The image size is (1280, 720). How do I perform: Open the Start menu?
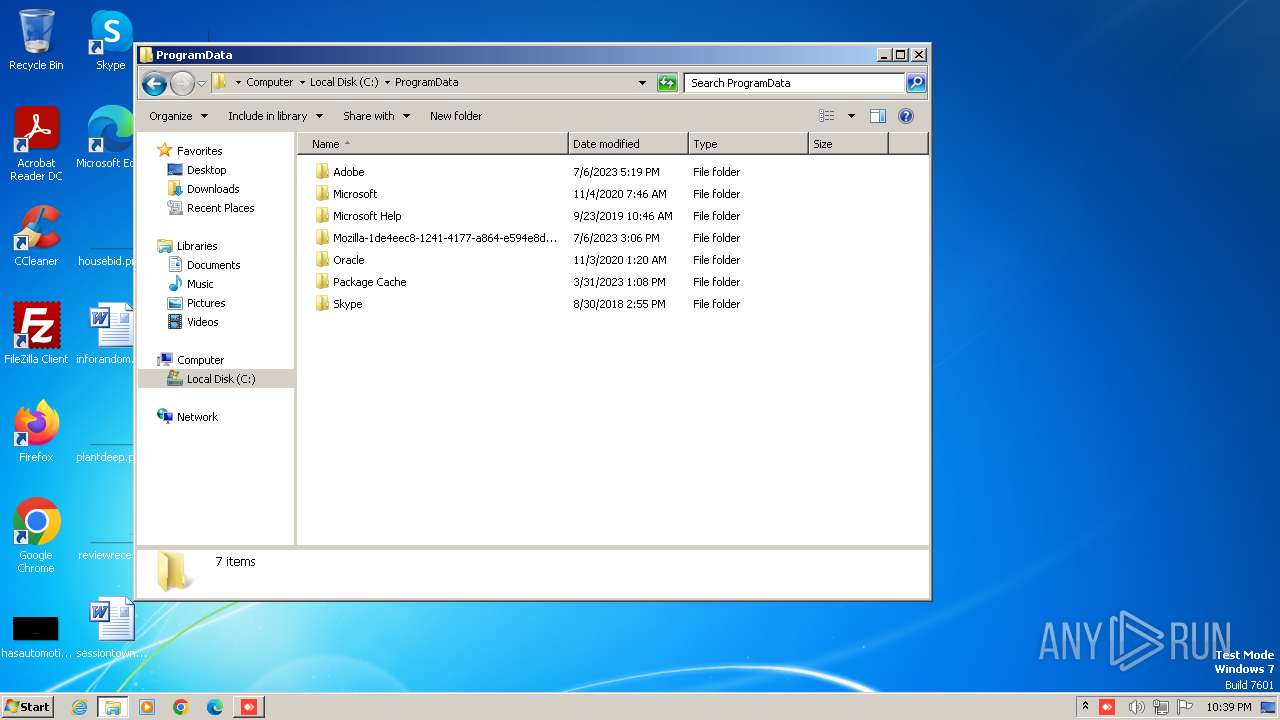pos(27,707)
